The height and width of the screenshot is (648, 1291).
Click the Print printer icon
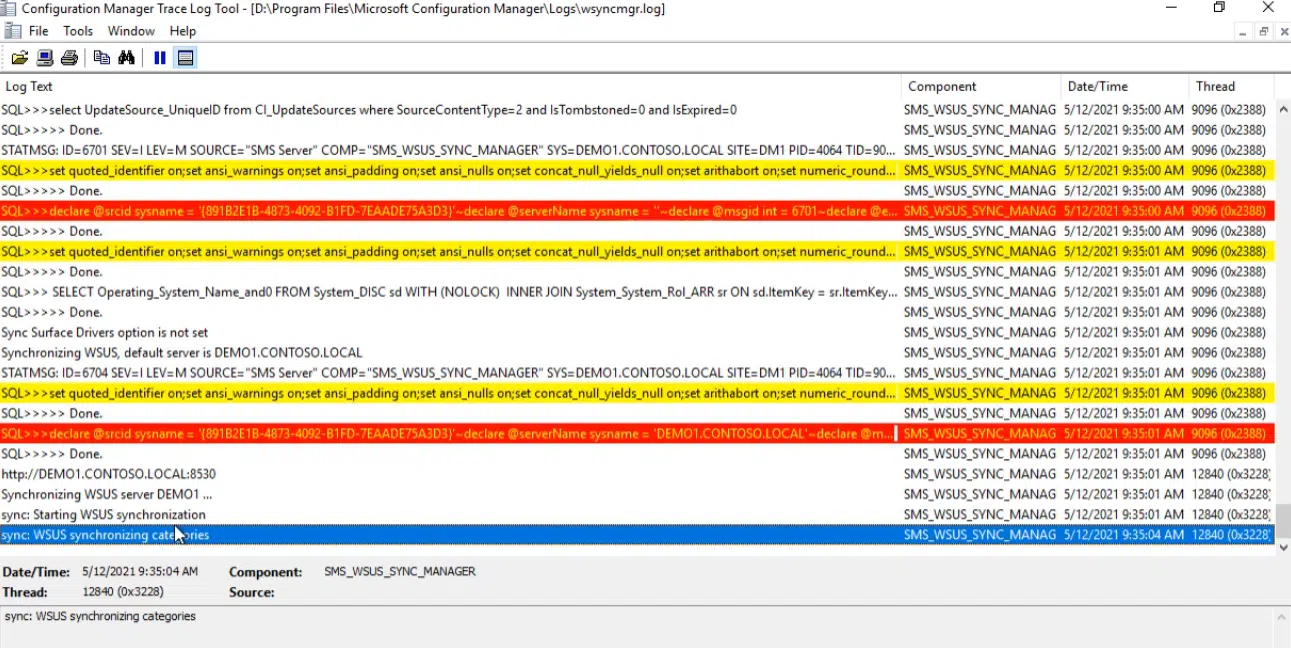(69, 58)
